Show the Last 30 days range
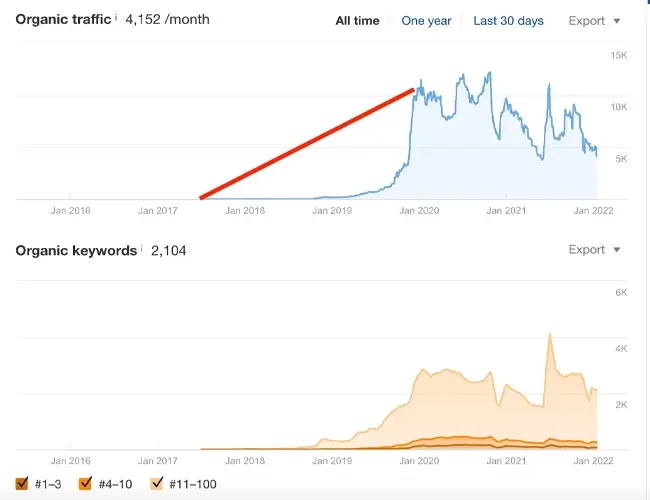 click(508, 20)
